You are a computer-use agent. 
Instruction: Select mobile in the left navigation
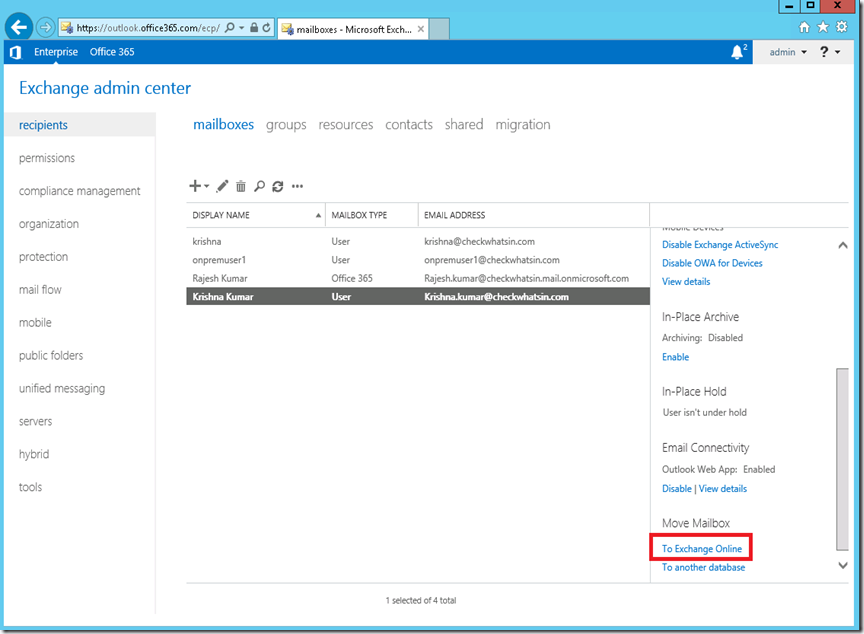click(35, 323)
